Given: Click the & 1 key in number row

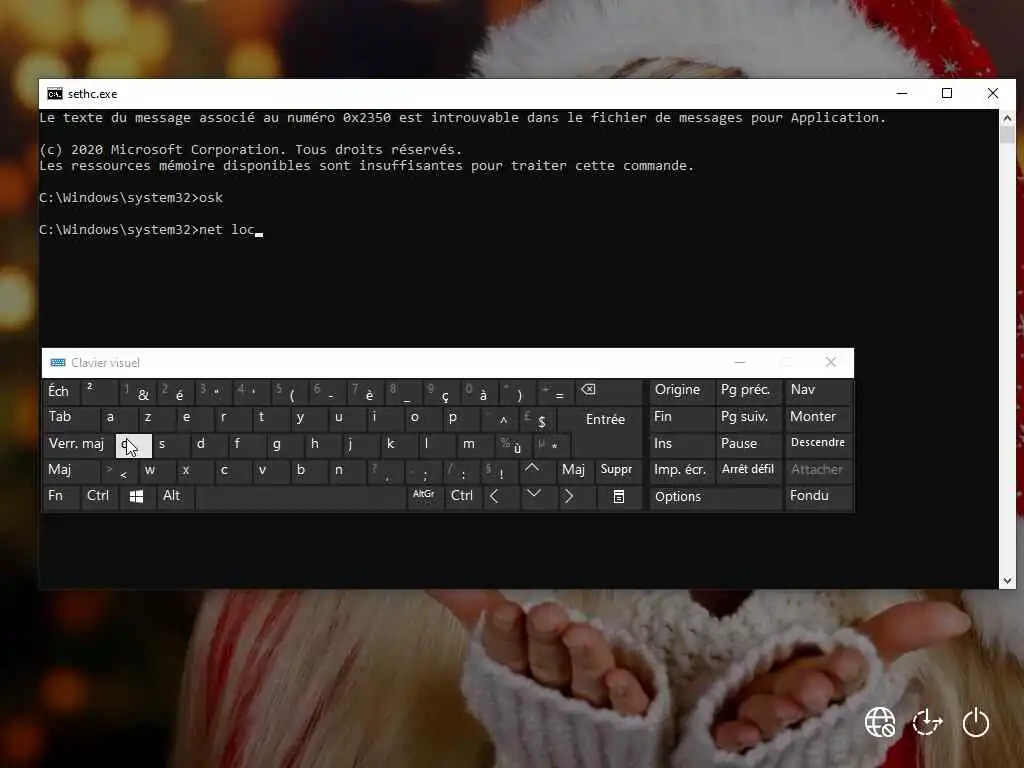Looking at the screenshot, I should pos(137,391).
